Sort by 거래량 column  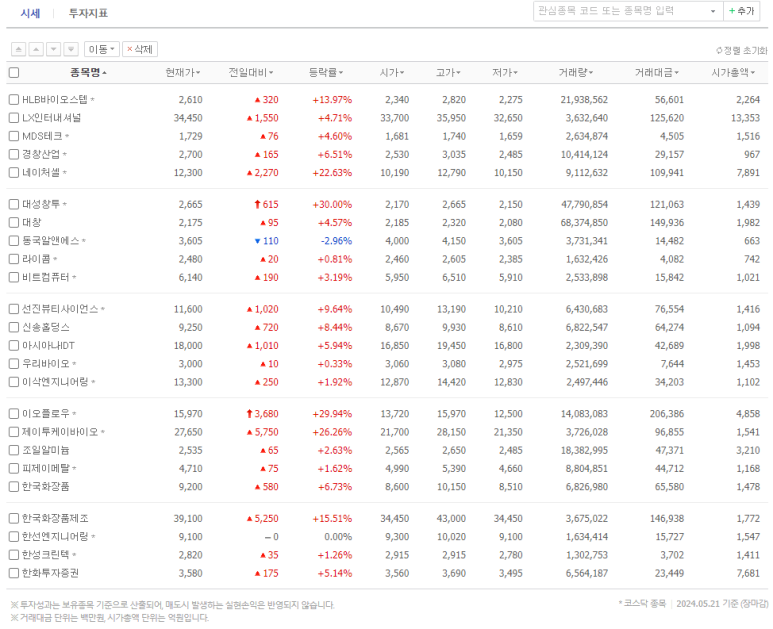tap(576, 73)
